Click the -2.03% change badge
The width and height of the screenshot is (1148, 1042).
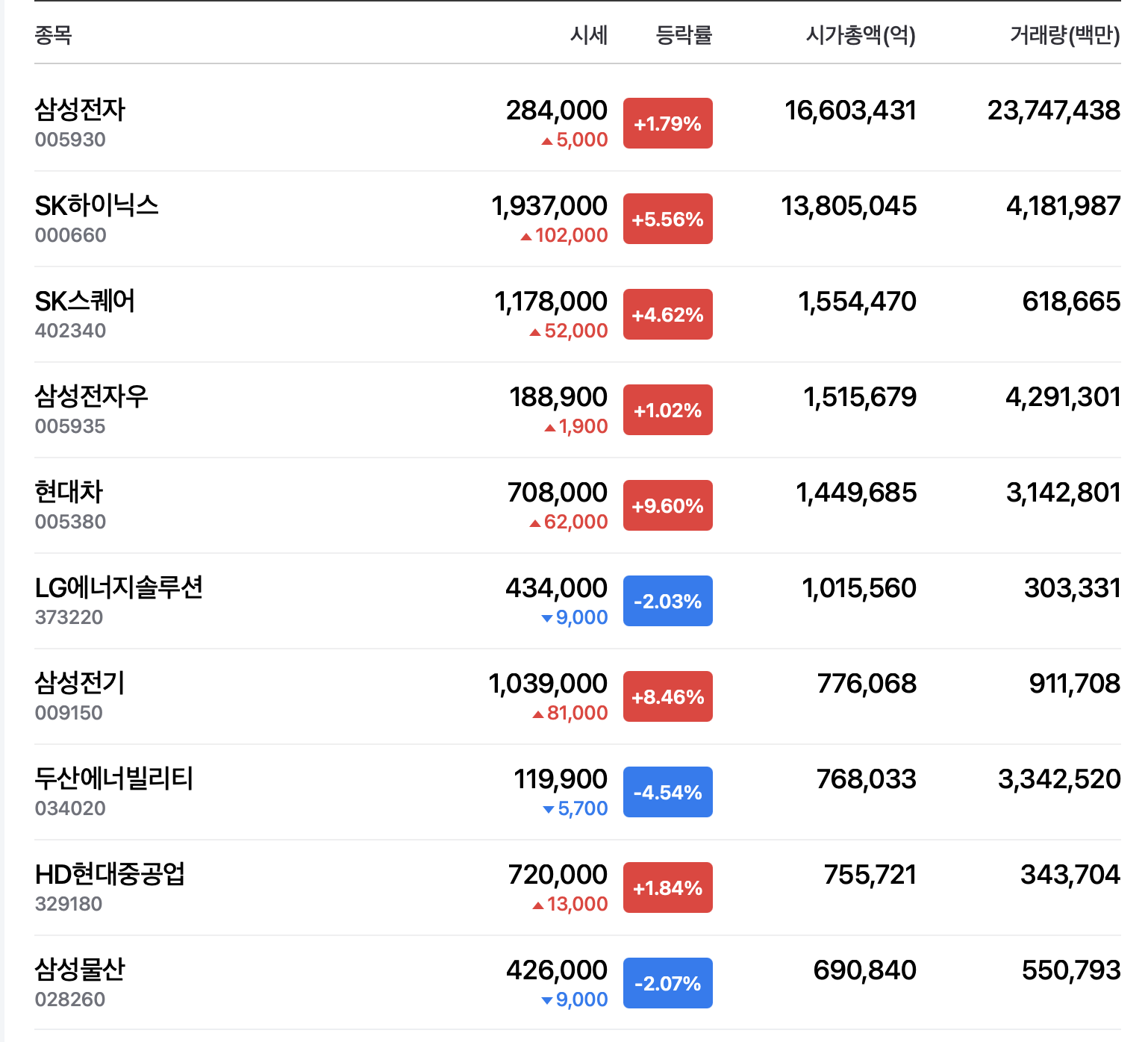668,601
